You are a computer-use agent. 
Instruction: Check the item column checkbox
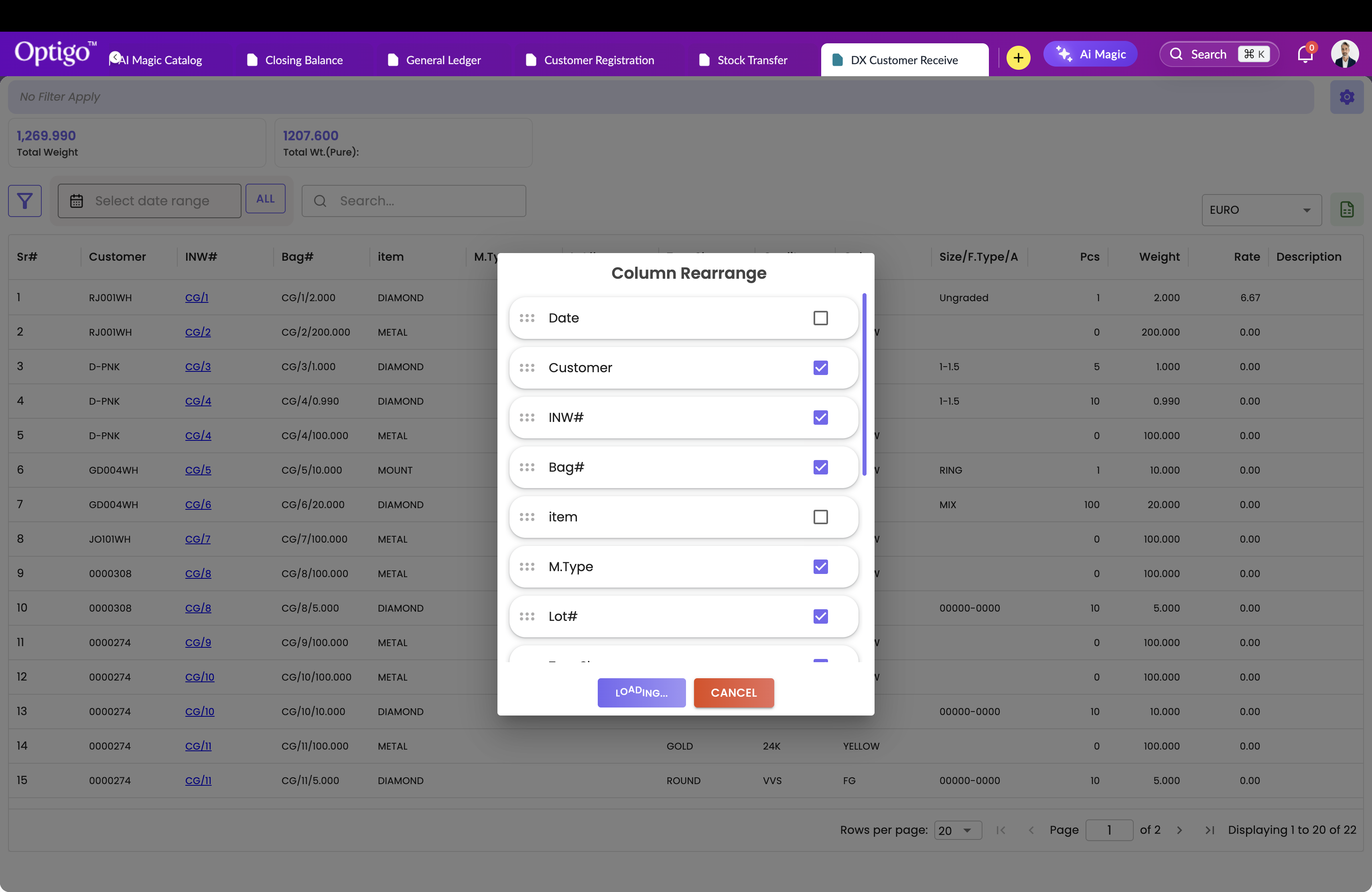tap(820, 517)
